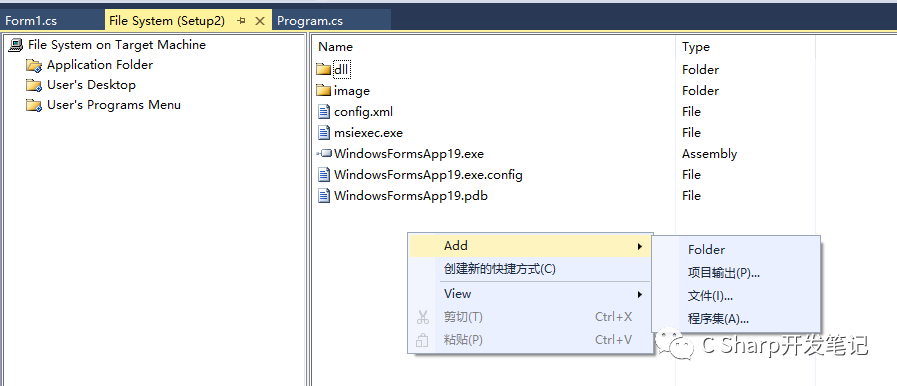Click the User's Programs Menu folder icon
897x386 pixels.
pyautogui.click(x=34, y=106)
